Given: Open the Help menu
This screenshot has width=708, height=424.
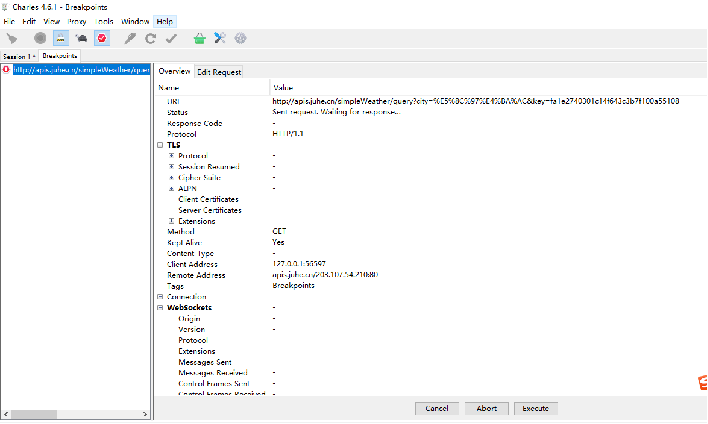Looking at the screenshot, I should click(164, 21).
